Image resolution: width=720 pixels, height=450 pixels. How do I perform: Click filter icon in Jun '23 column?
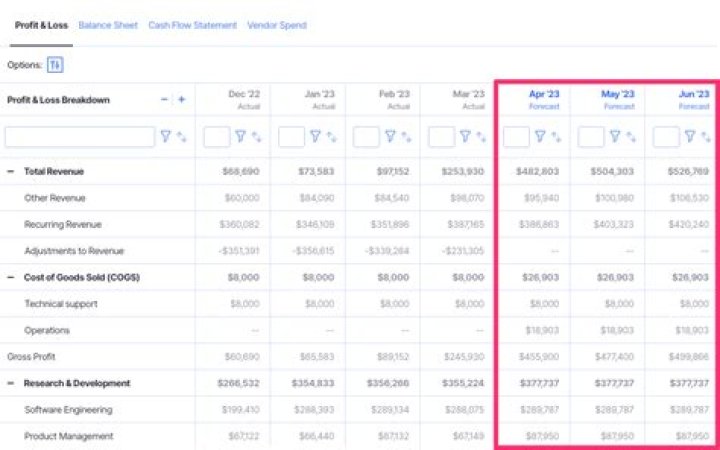(x=690, y=136)
